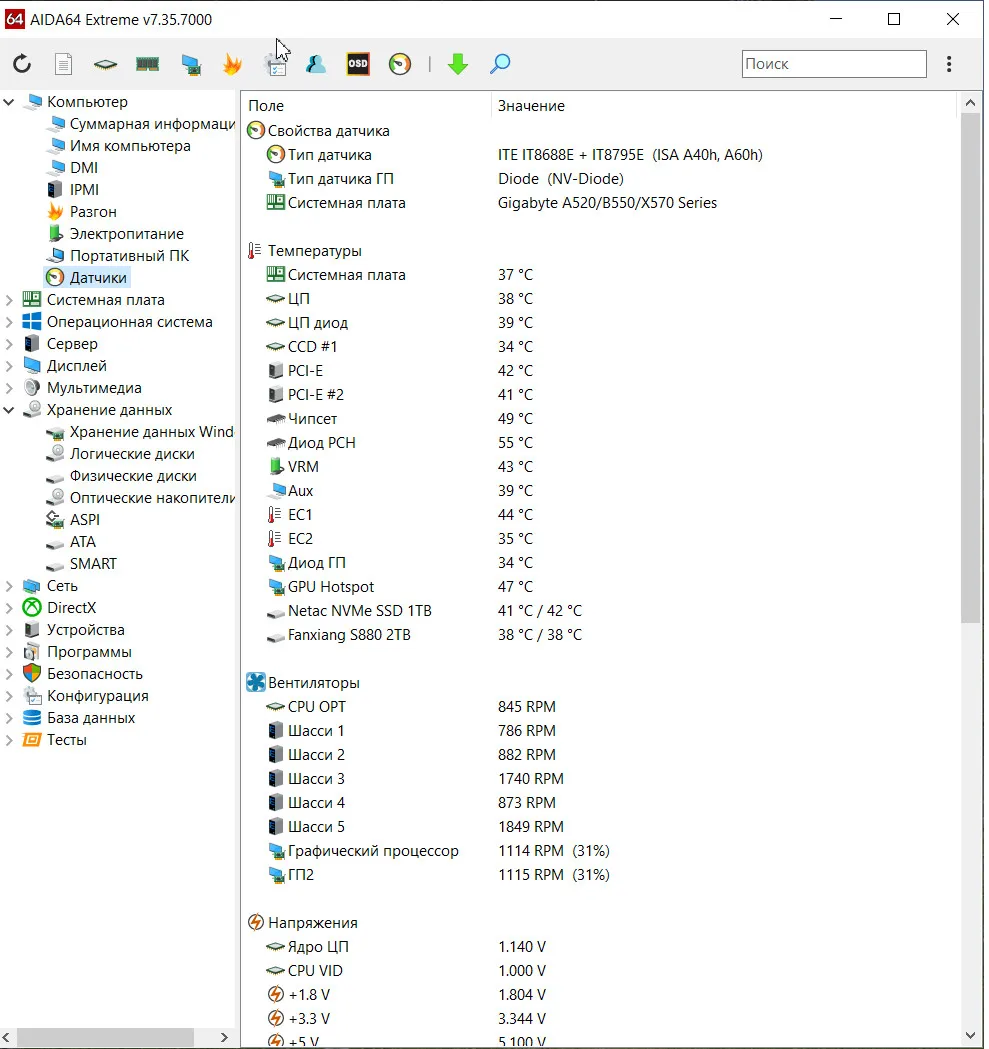Open the sensor gauge panel icon
The image size is (989, 1049).
[x=400, y=64]
